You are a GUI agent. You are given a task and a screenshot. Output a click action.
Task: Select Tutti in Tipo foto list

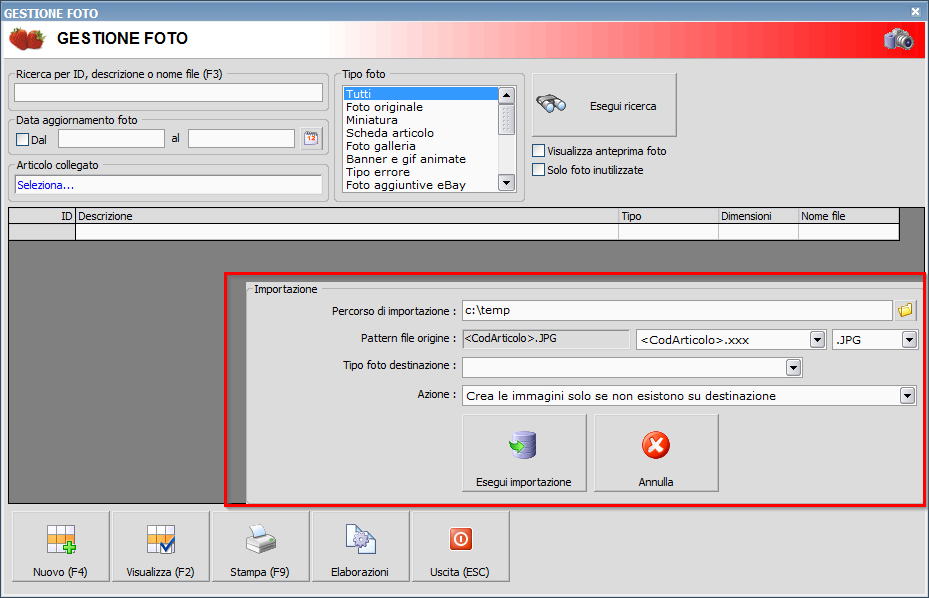coord(421,94)
